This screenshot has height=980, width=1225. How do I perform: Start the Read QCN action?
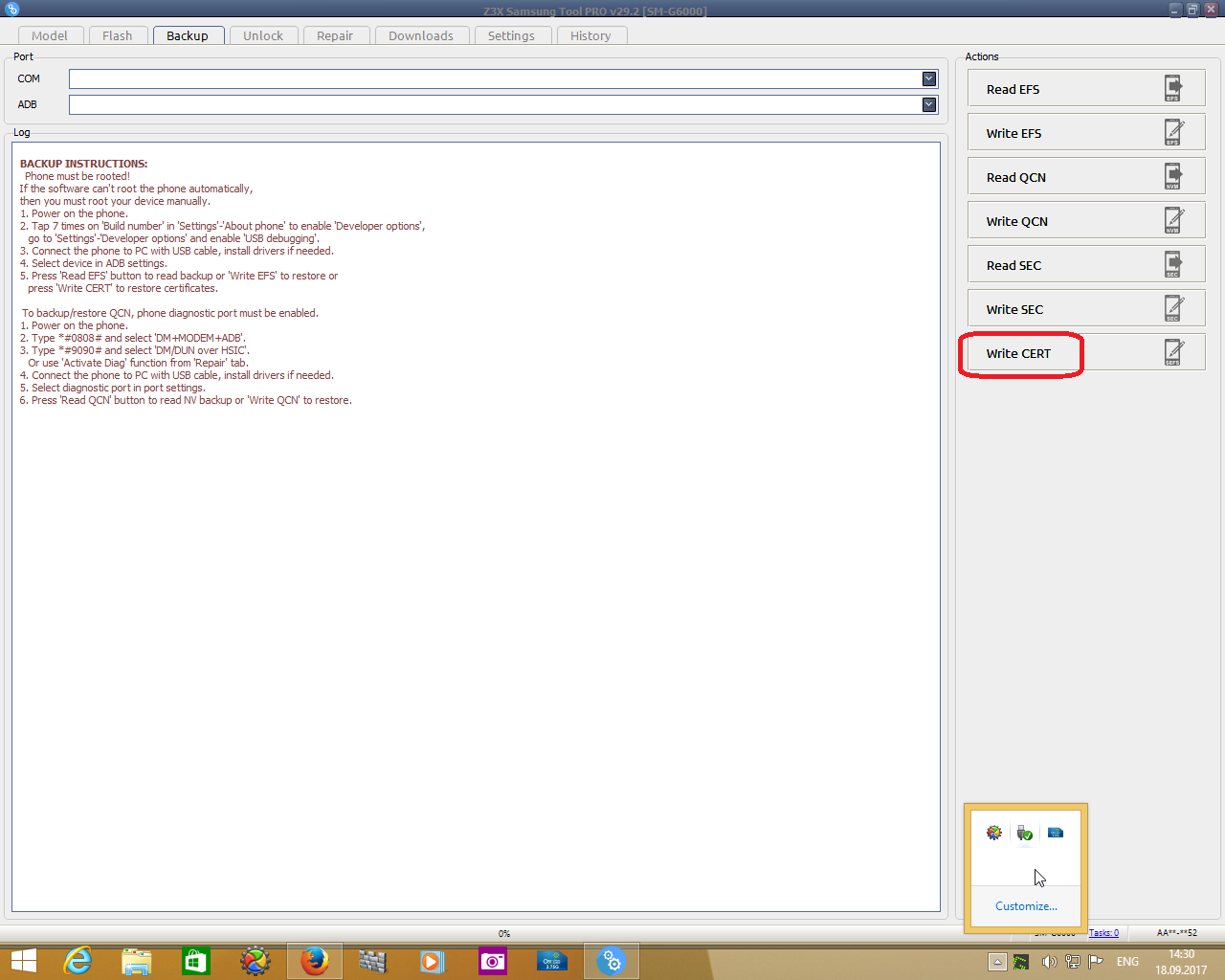coord(1086,177)
